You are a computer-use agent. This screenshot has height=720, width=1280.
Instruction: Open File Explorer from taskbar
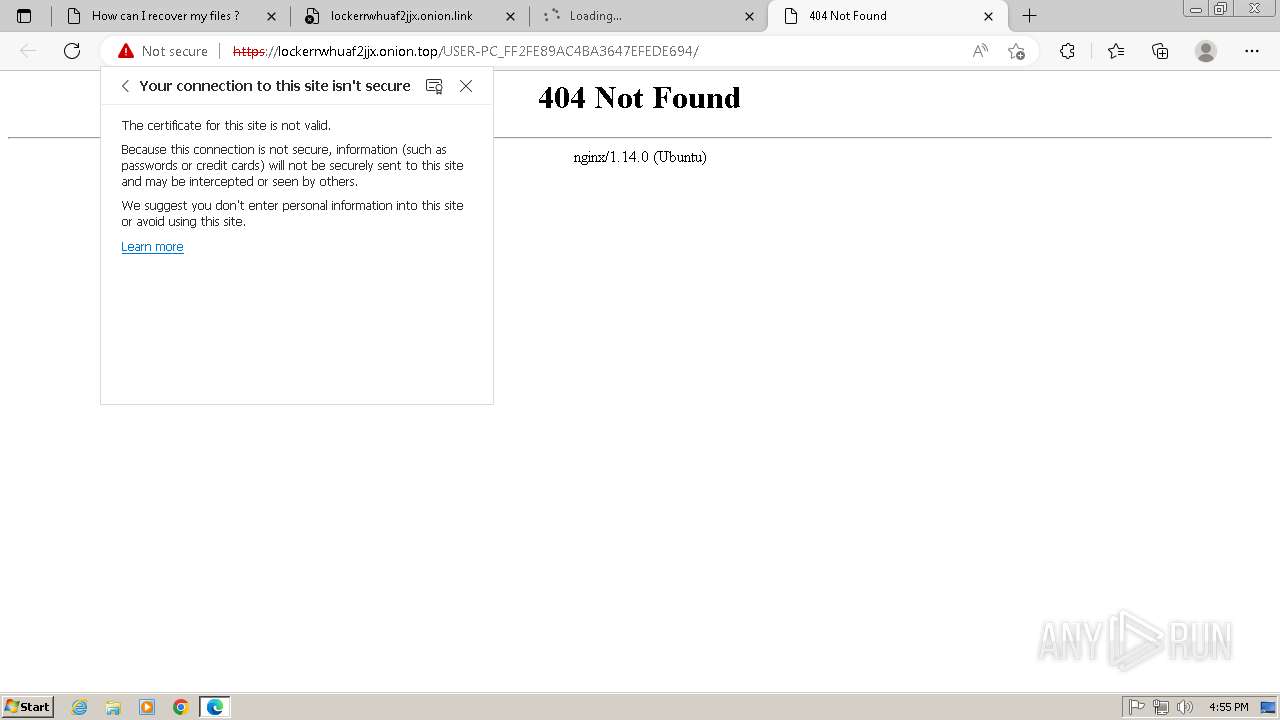(x=113, y=707)
